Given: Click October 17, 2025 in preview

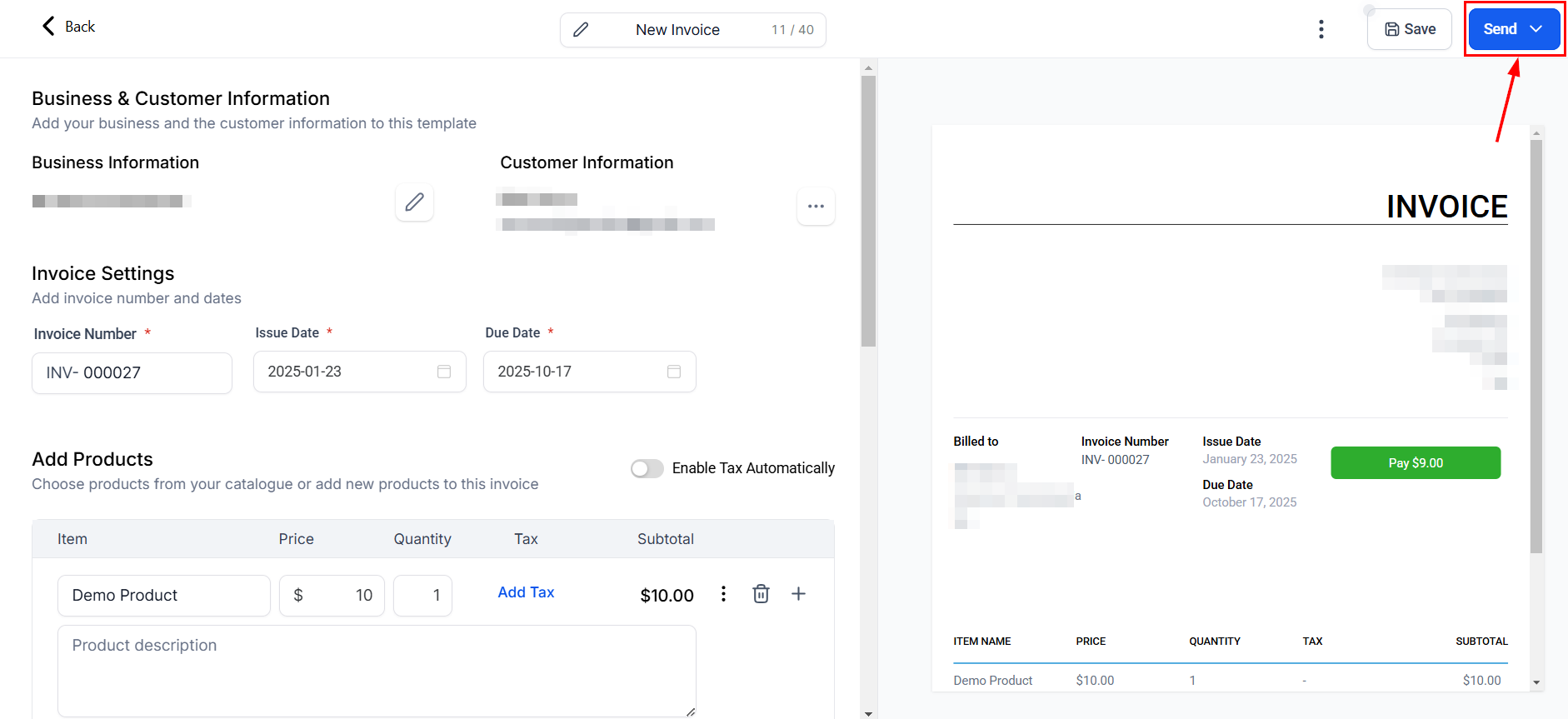Looking at the screenshot, I should tap(1250, 502).
